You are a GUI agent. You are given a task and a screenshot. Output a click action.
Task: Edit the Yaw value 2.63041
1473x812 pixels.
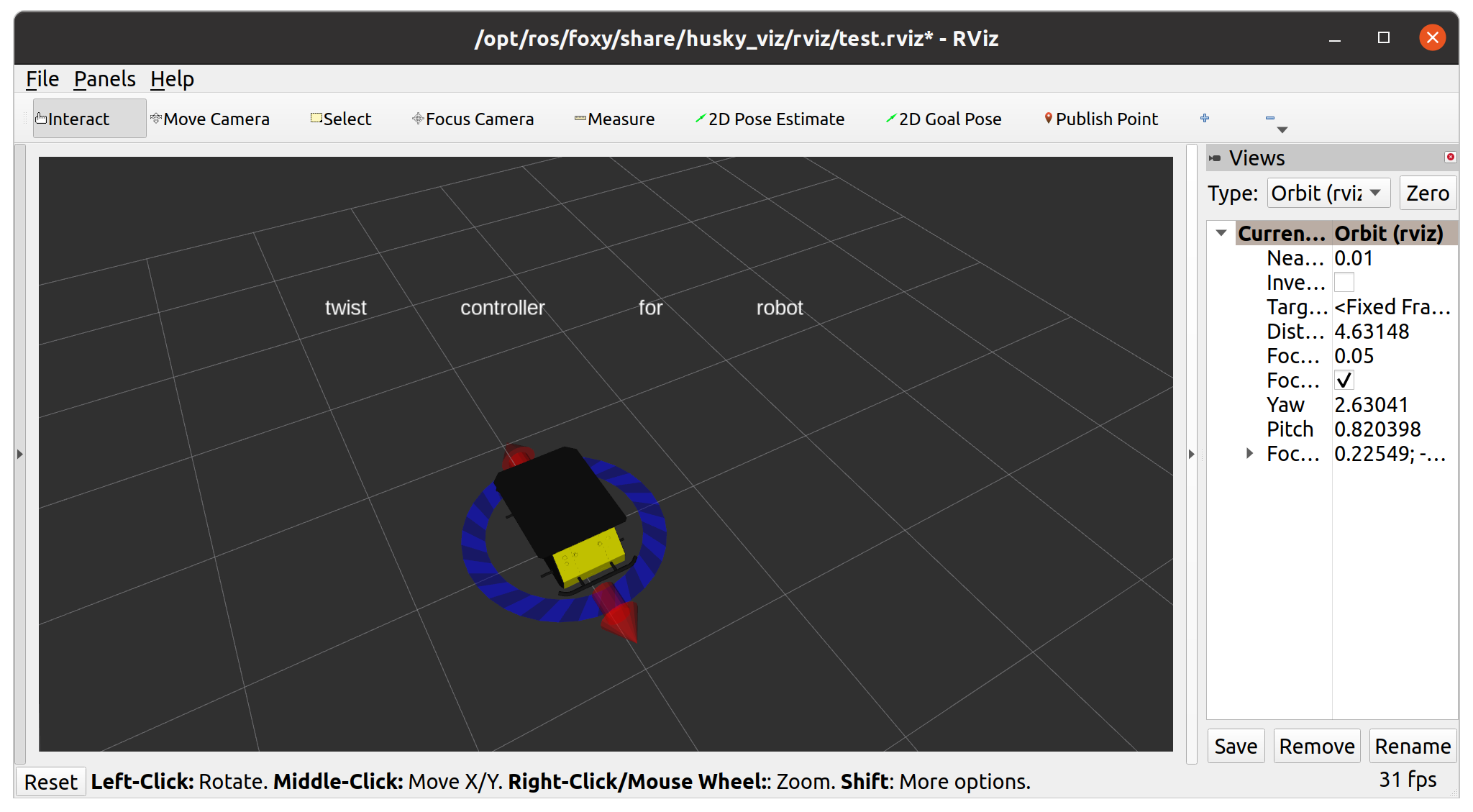[1395, 405]
